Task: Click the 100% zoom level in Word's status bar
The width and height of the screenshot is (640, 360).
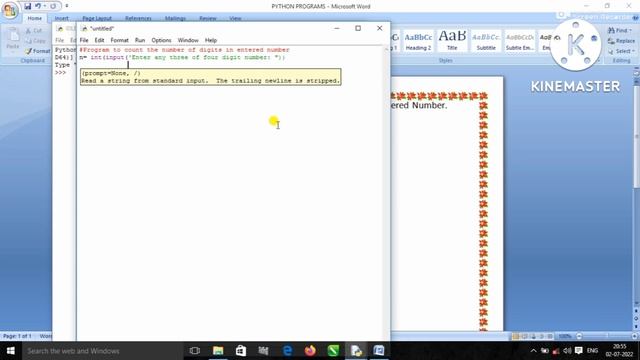Action: [565, 336]
